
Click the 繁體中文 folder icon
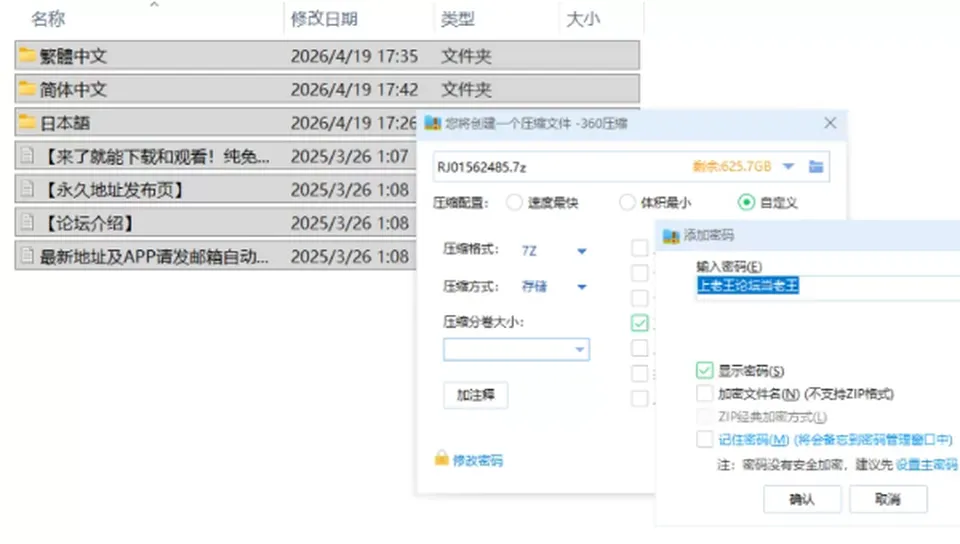point(26,55)
